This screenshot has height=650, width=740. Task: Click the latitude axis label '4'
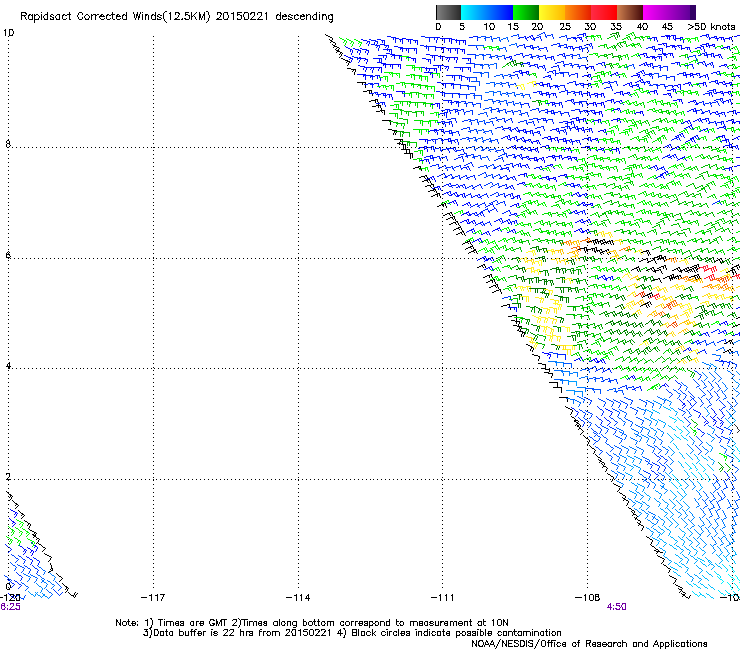(8, 366)
